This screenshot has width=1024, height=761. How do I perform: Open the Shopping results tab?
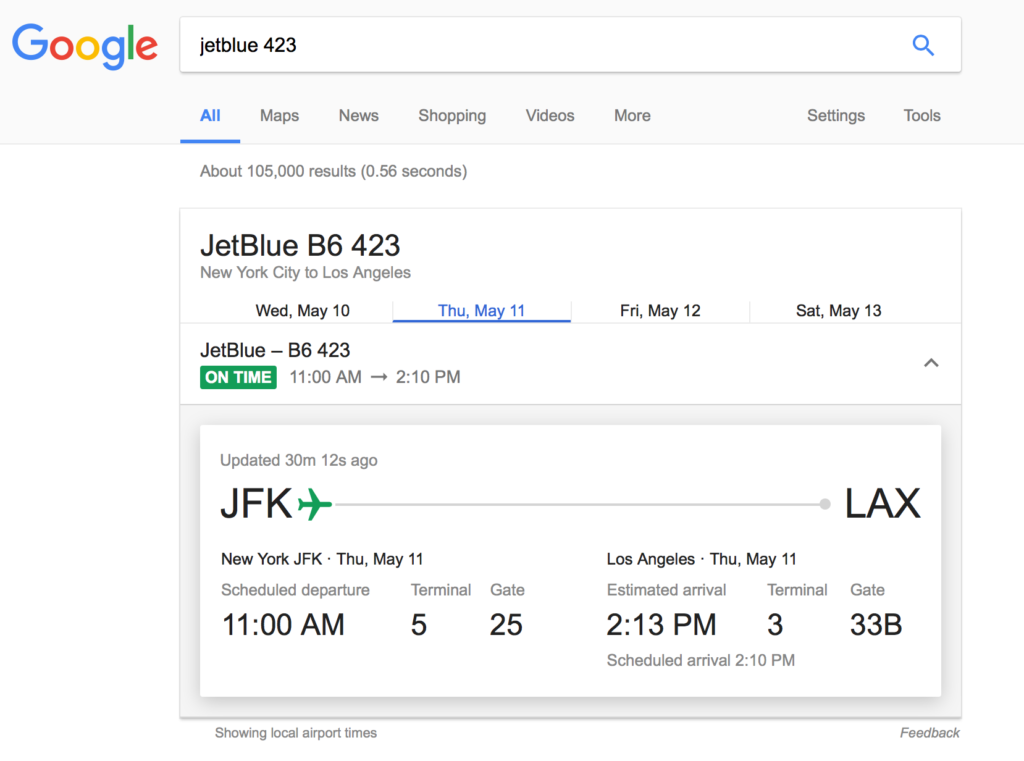pyautogui.click(x=452, y=116)
